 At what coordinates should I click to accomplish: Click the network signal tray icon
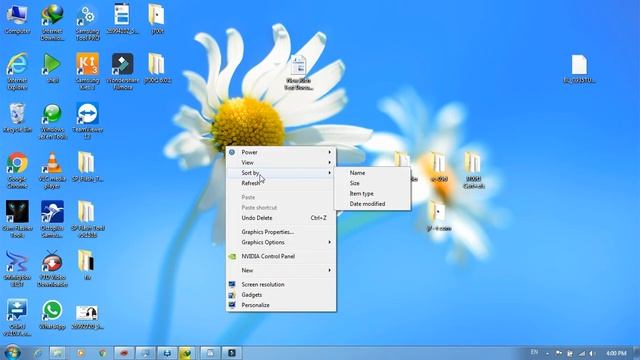tap(582, 353)
